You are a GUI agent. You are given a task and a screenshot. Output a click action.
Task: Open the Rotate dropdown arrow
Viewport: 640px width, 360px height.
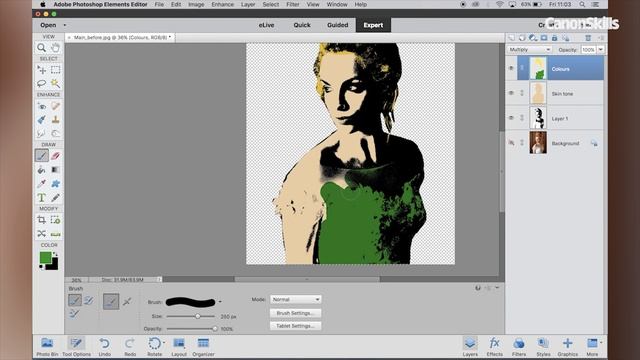pyautogui.click(x=164, y=343)
